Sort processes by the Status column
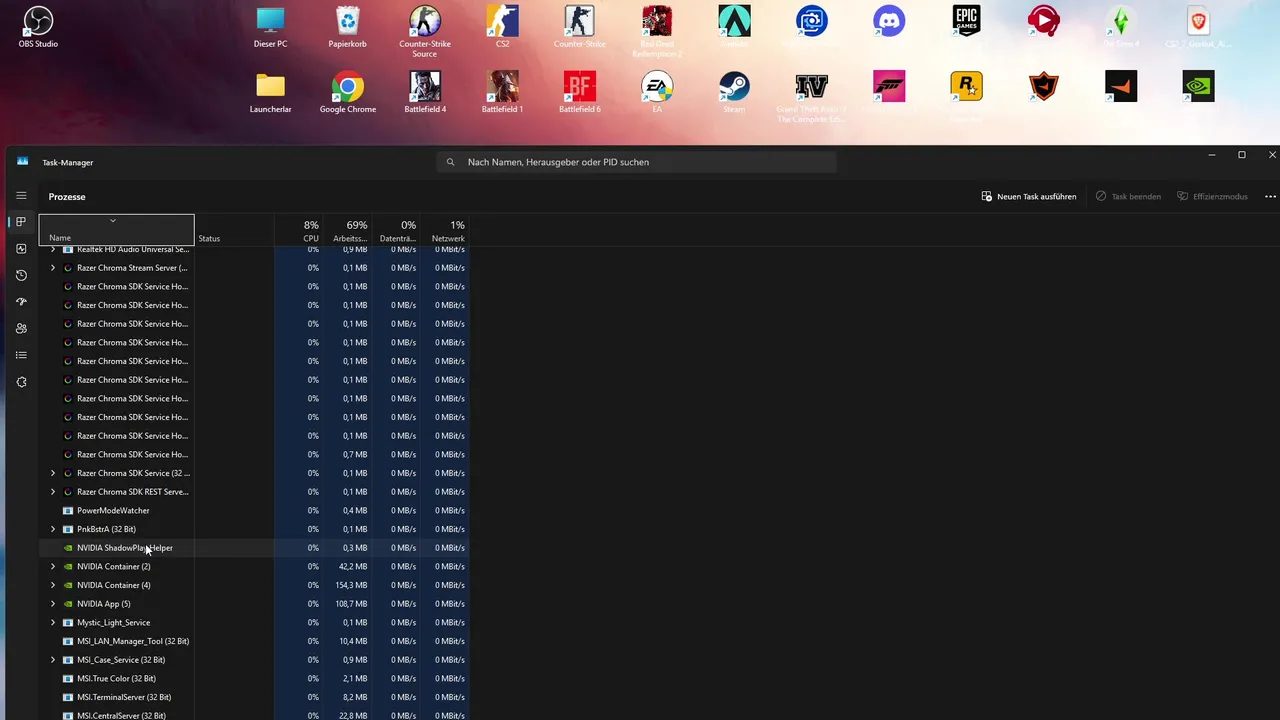This screenshot has height=720, width=1280. (x=234, y=230)
